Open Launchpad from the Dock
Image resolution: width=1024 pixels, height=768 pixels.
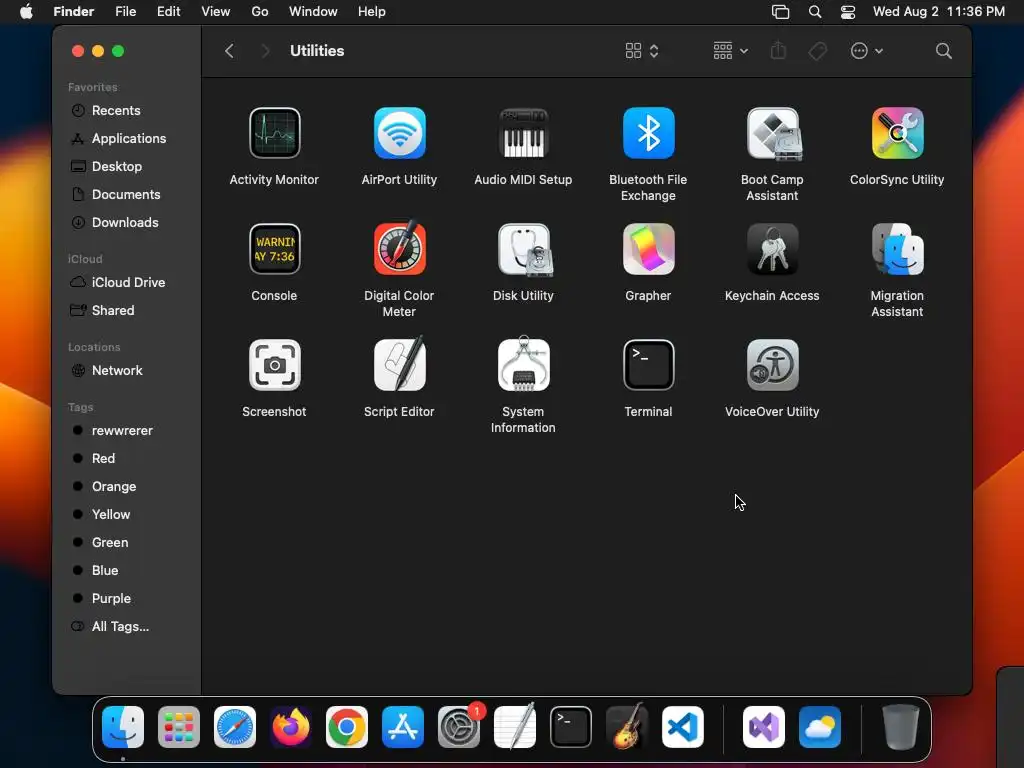179,727
